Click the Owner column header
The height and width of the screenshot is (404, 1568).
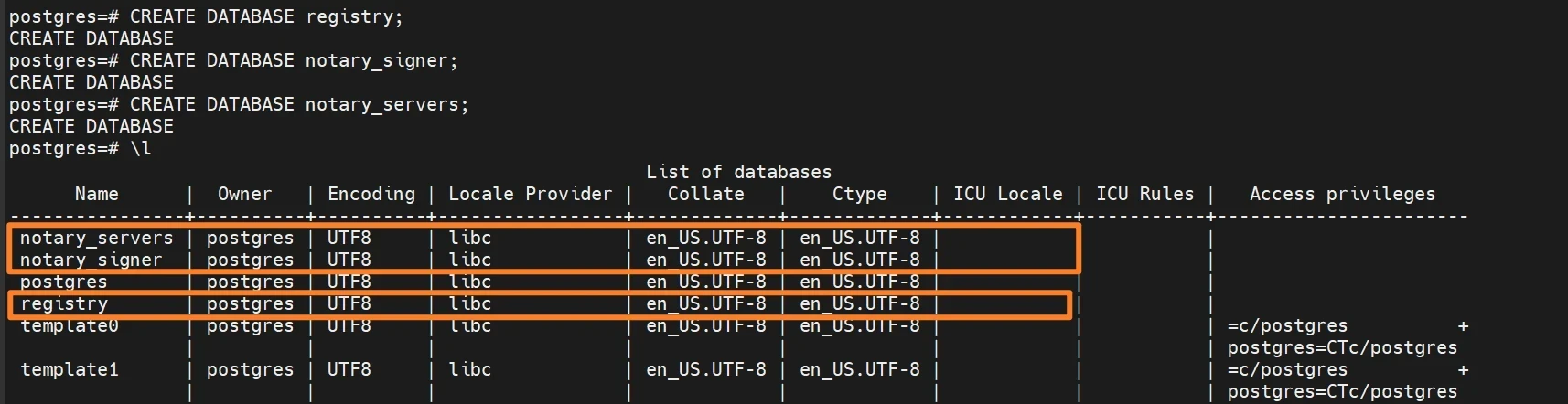244,194
